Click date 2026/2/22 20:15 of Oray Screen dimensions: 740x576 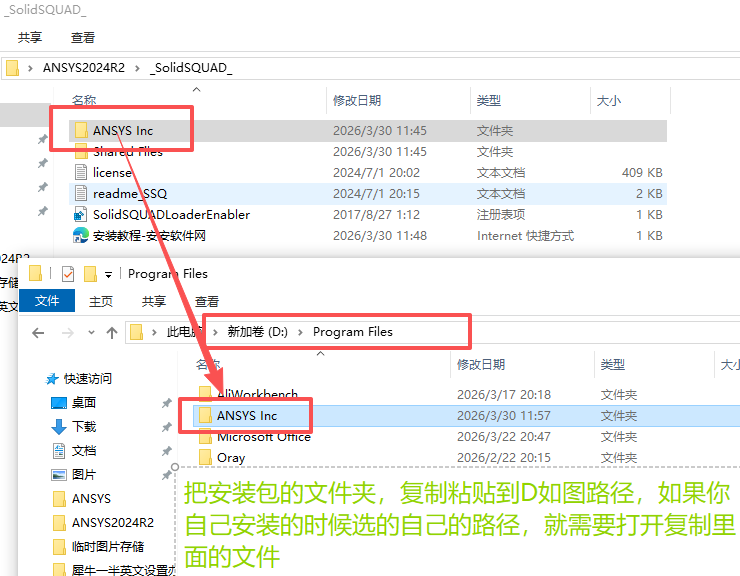(504, 457)
